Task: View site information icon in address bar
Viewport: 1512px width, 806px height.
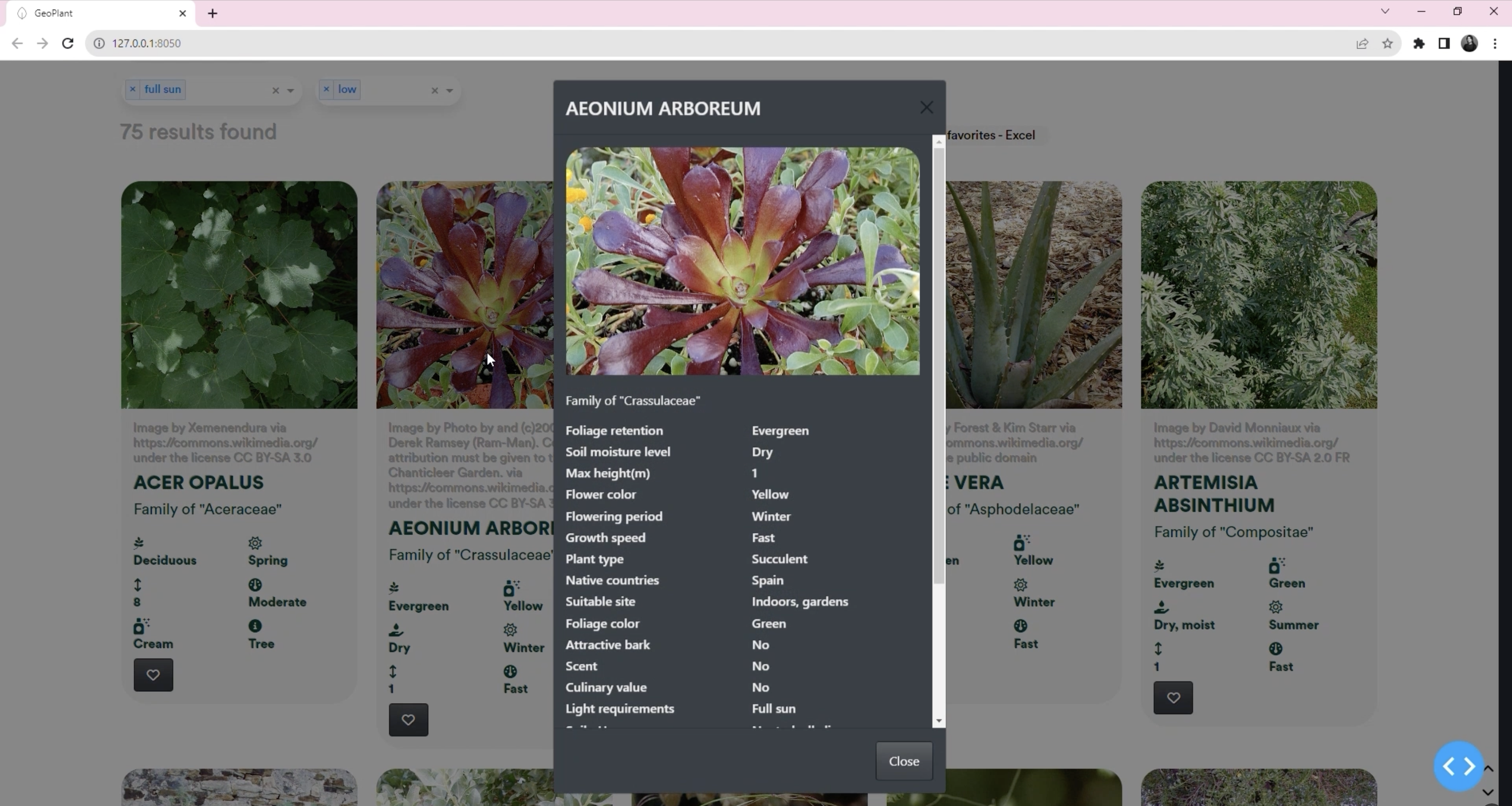Action: (99, 43)
